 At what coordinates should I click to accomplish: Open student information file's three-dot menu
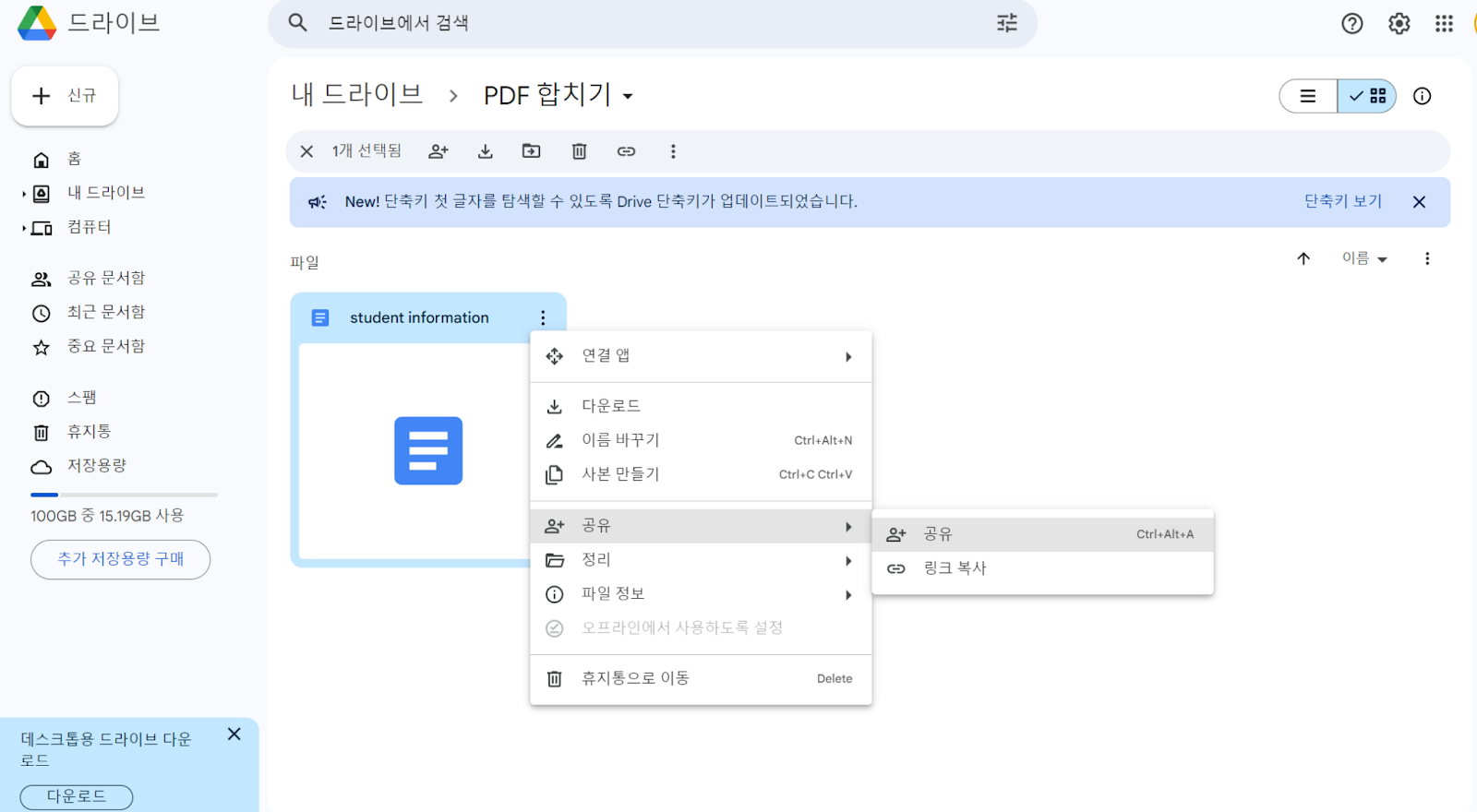[543, 317]
